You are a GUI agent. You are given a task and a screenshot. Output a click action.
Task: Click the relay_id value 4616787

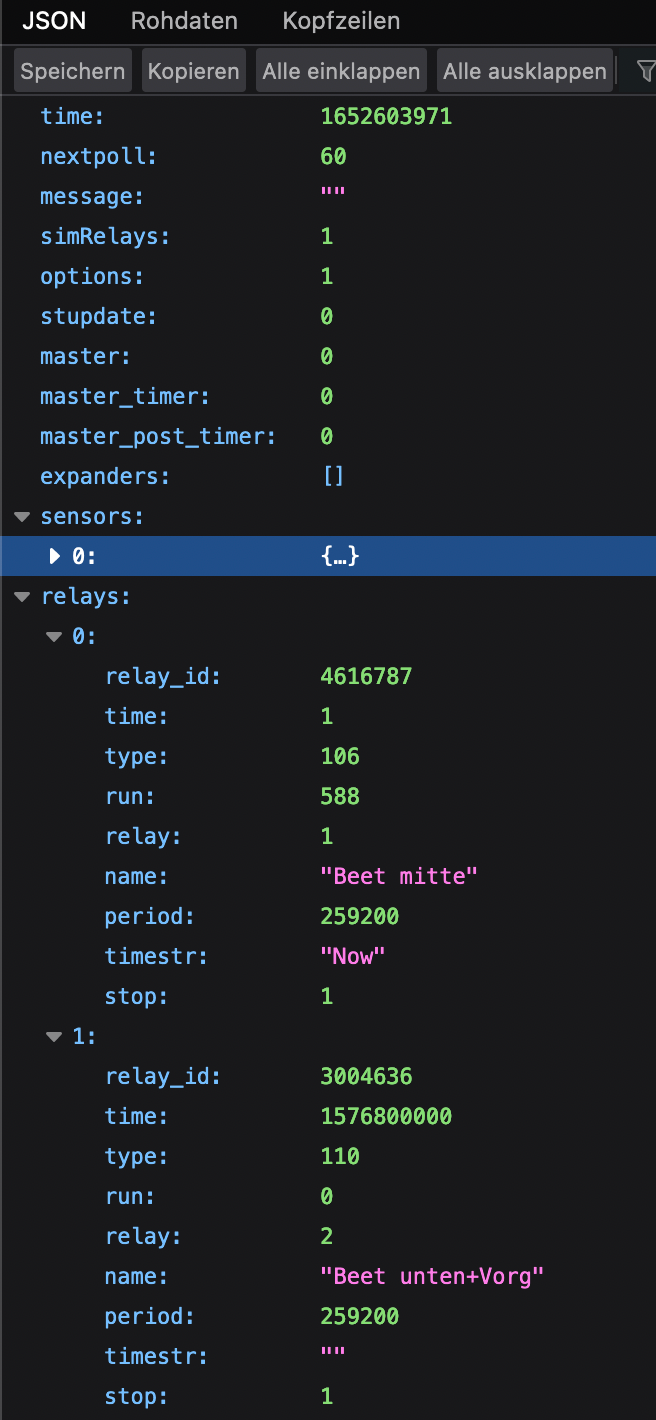[x=366, y=676]
